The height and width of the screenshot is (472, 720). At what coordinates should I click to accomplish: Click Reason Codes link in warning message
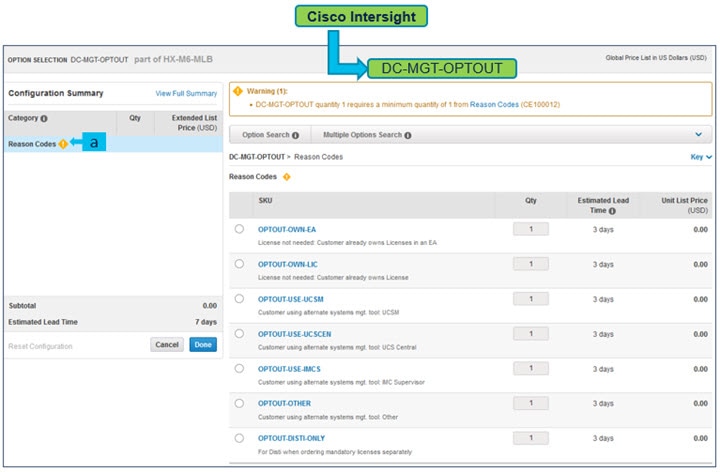point(494,105)
